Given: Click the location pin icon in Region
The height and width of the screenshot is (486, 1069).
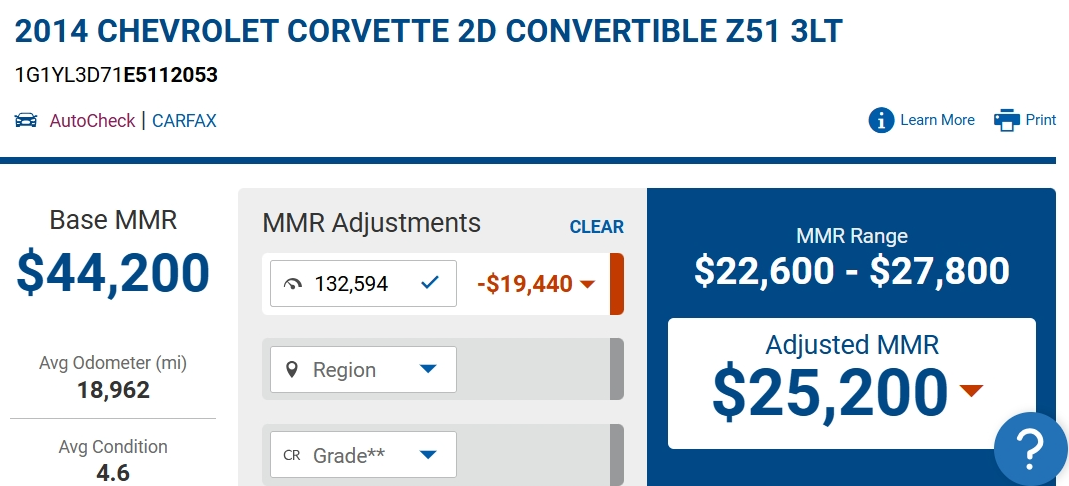Looking at the screenshot, I should tap(292, 370).
